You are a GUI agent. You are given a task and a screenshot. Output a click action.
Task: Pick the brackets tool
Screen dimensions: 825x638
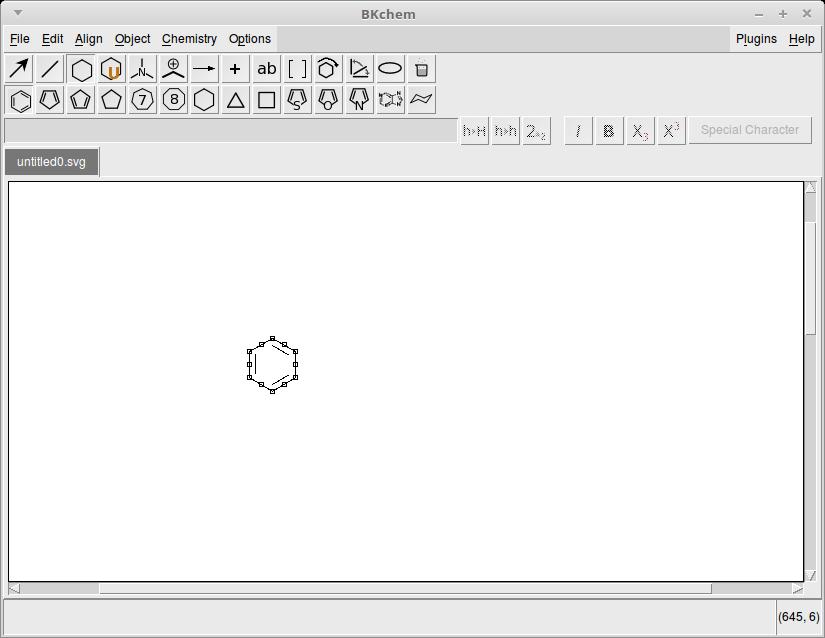297,69
